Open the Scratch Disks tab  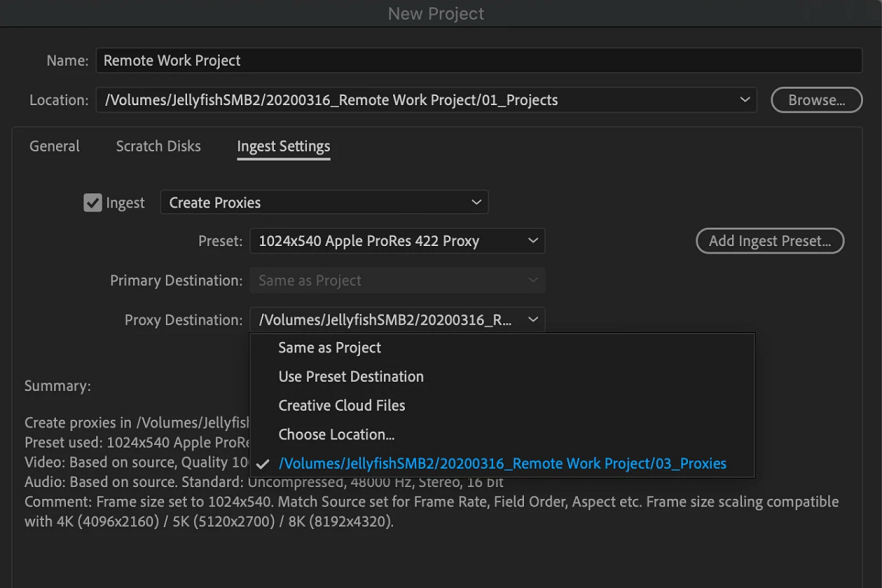[x=158, y=146]
